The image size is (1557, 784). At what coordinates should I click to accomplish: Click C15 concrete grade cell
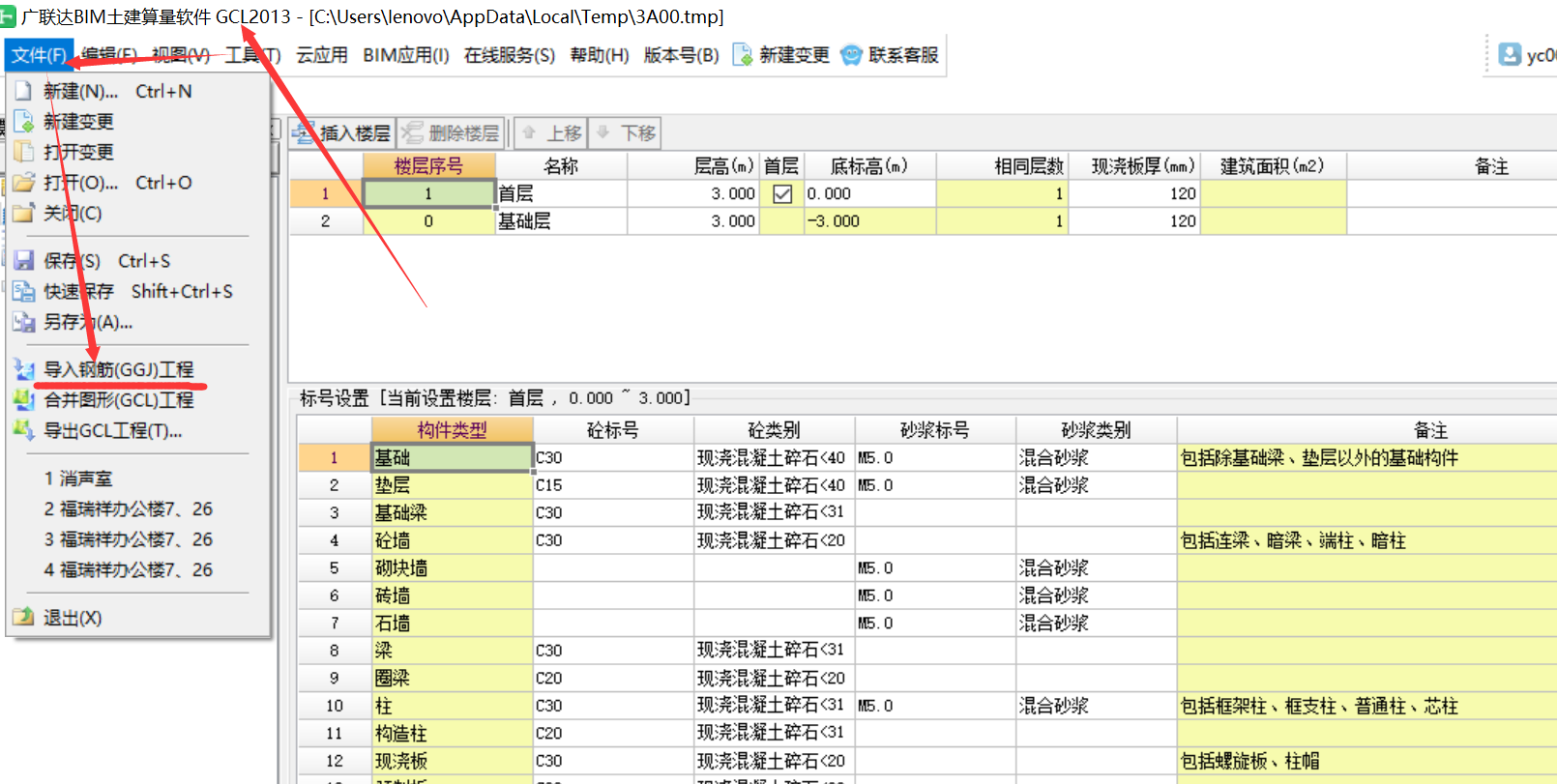tap(613, 485)
